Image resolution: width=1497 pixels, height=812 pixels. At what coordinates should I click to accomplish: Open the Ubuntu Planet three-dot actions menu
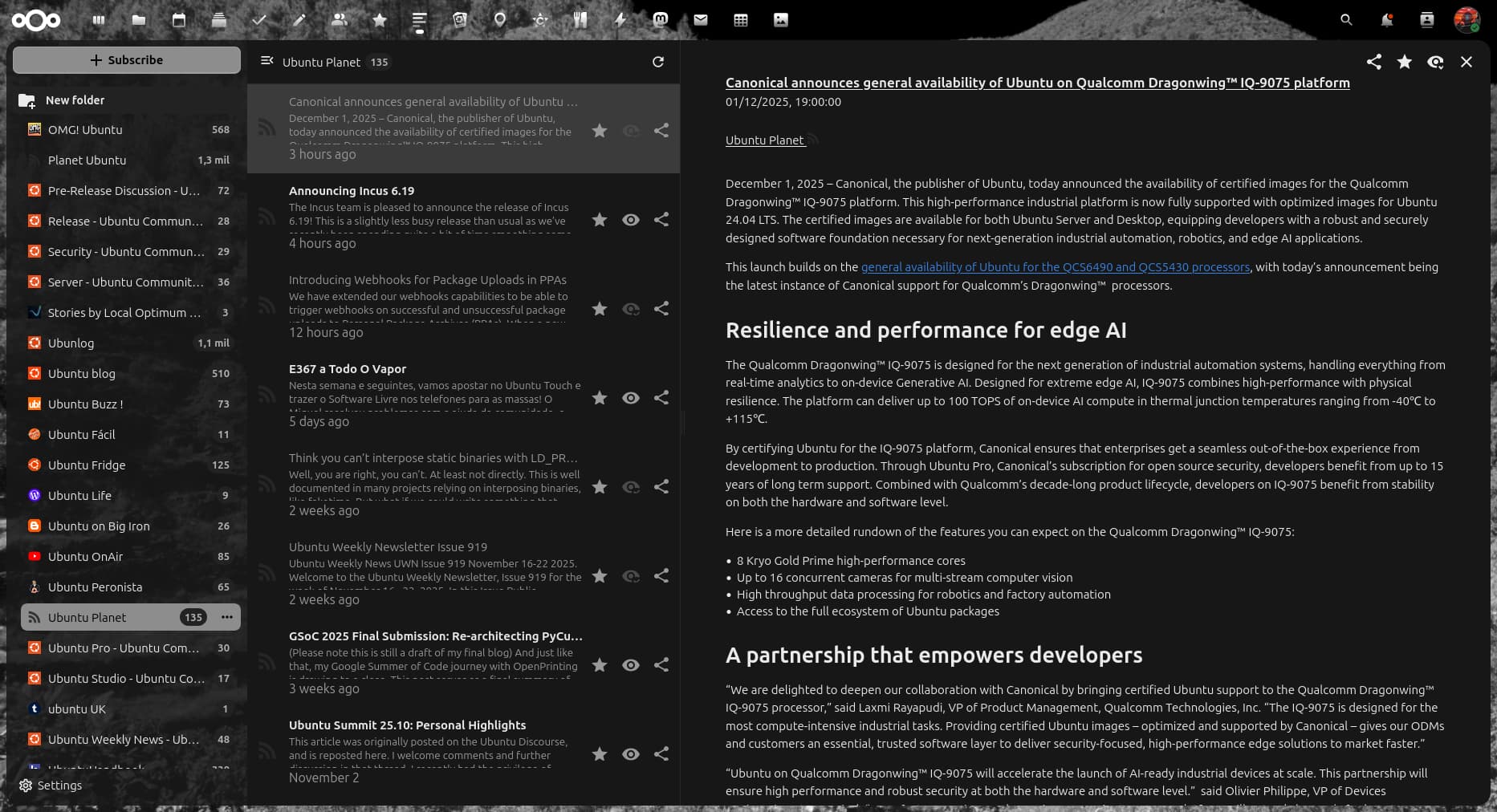tap(227, 617)
